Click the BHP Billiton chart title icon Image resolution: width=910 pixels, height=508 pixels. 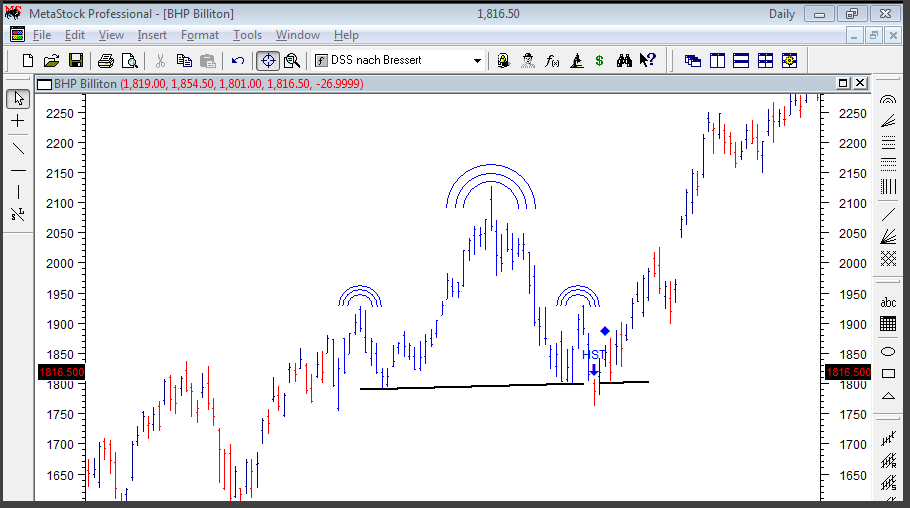tap(44, 84)
